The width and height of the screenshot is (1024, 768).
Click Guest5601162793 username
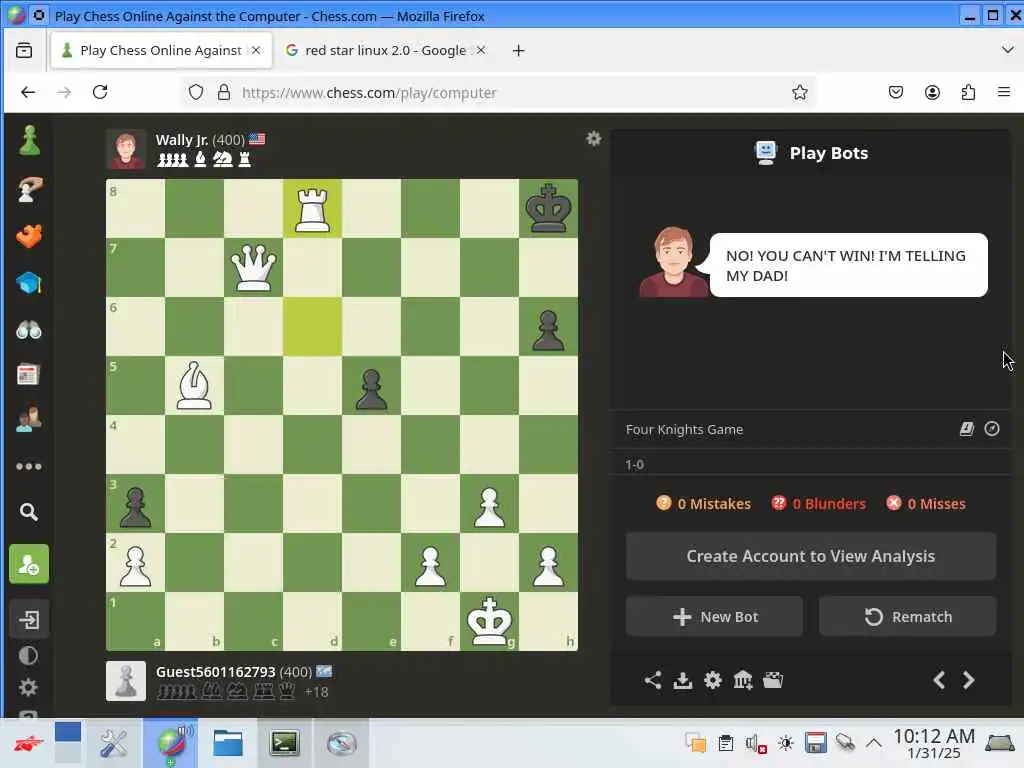(216, 671)
